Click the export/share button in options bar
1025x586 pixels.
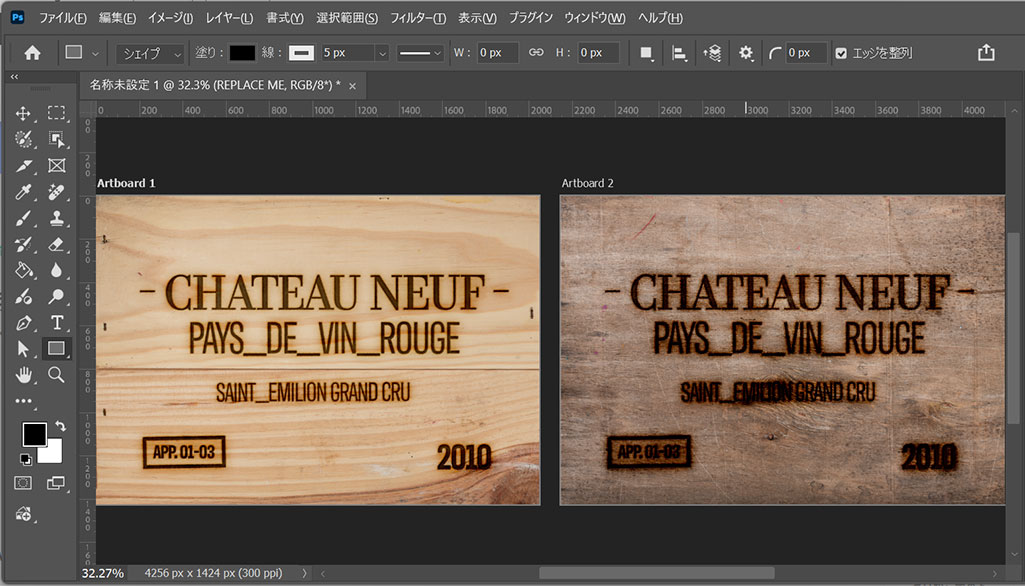coord(987,53)
